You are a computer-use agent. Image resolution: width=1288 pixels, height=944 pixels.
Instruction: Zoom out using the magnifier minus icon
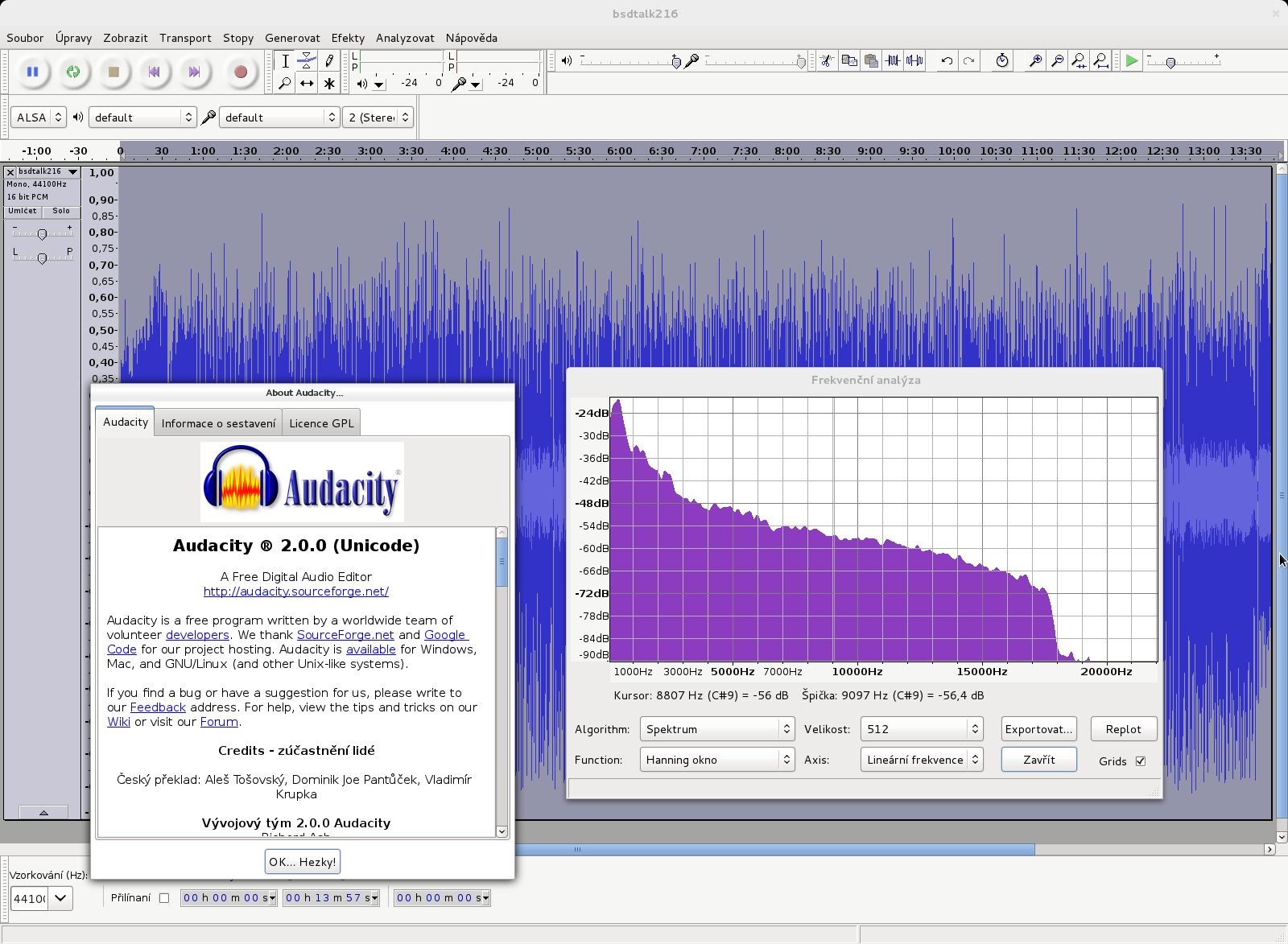point(1057,60)
